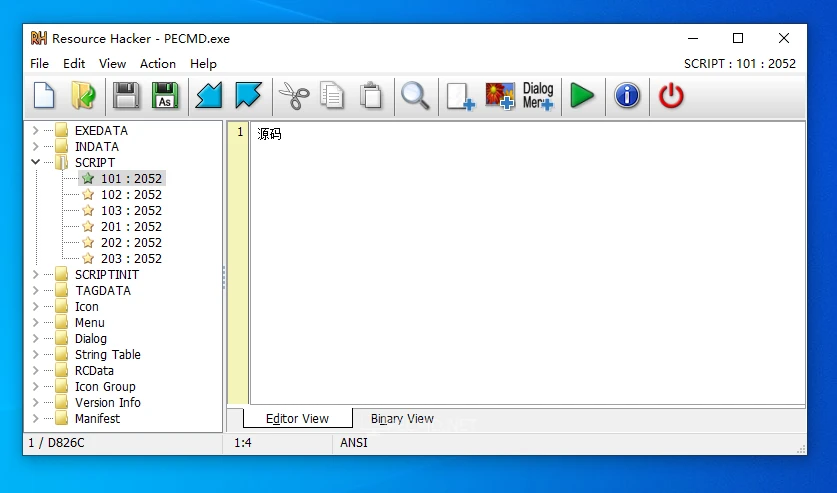Click the SCRIPT open folder icon
Viewport: 837px width, 493px height.
pos(61,162)
